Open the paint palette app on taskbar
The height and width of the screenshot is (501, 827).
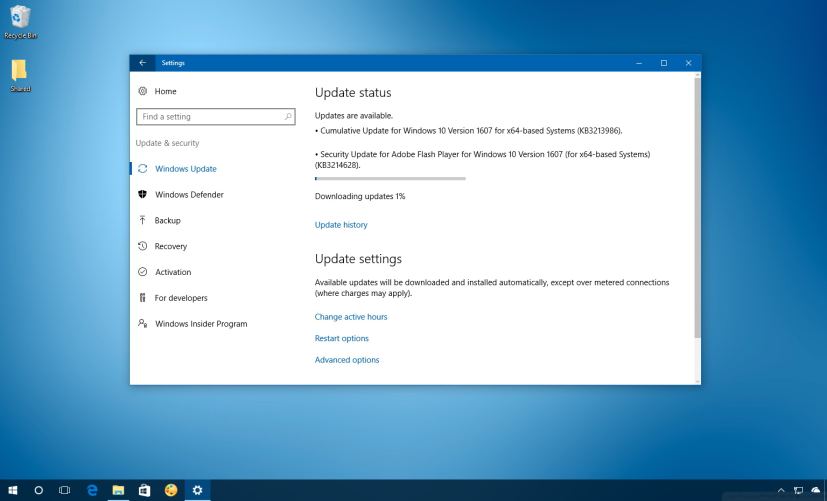171,490
